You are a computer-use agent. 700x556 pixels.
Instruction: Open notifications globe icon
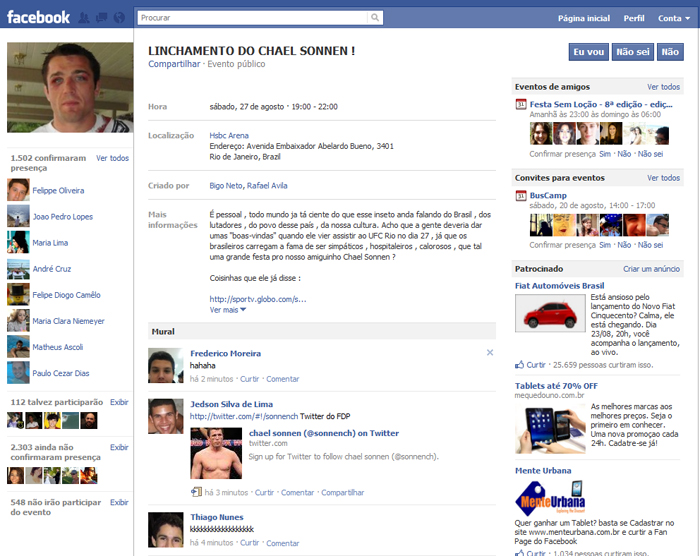click(x=119, y=18)
